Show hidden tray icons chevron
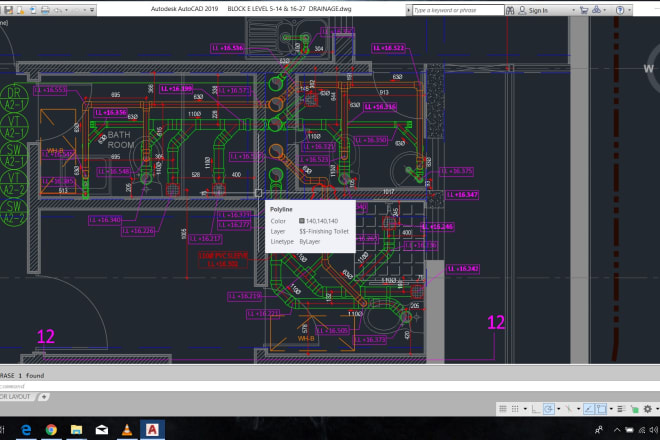 click(x=617, y=430)
